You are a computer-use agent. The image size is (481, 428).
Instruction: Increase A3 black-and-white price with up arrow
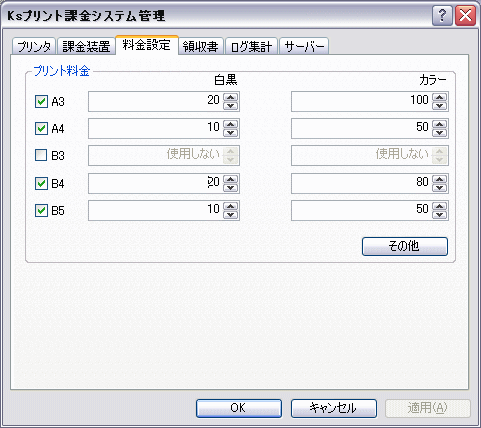(230, 97)
